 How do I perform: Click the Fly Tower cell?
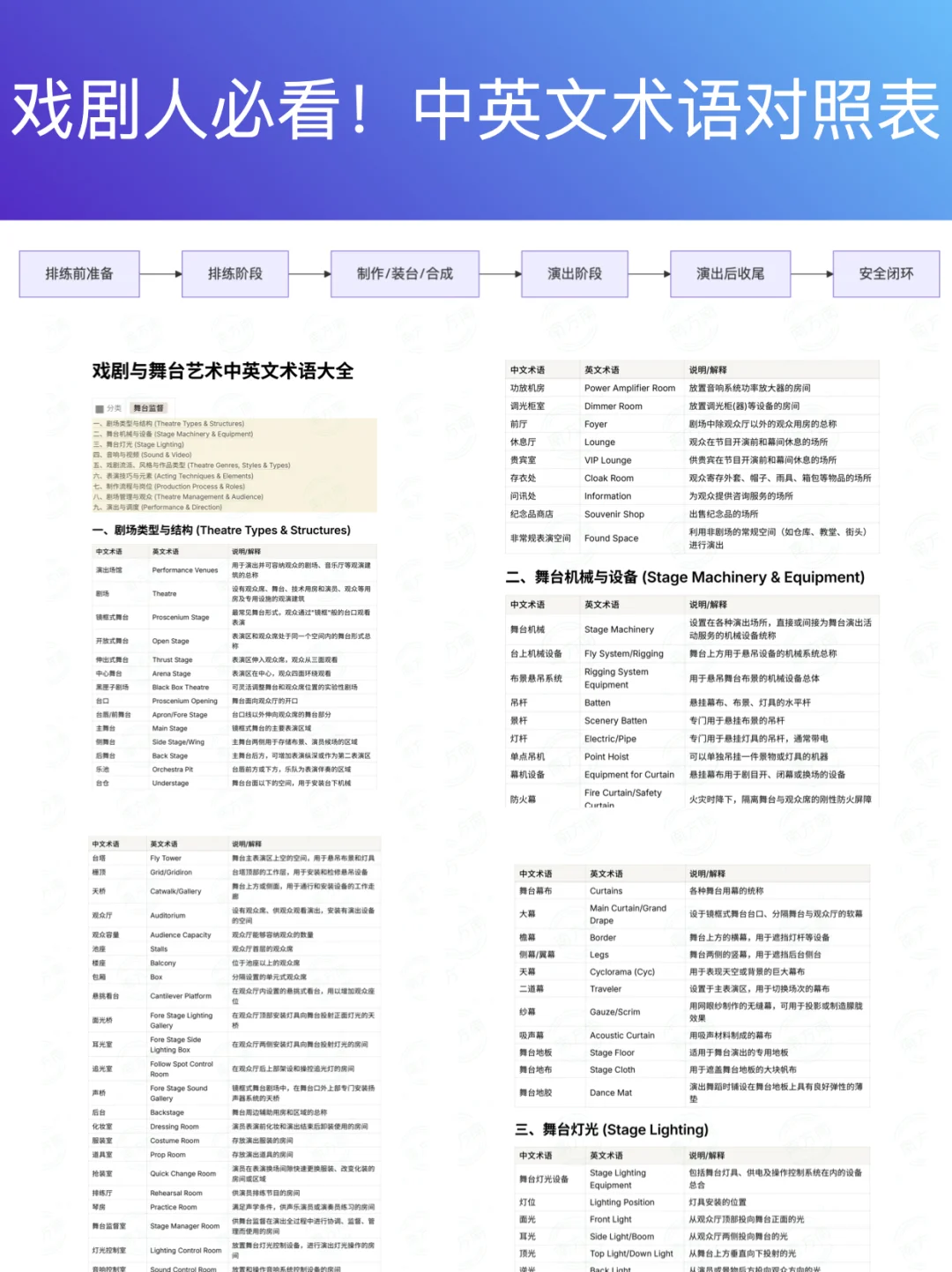pos(166,858)
